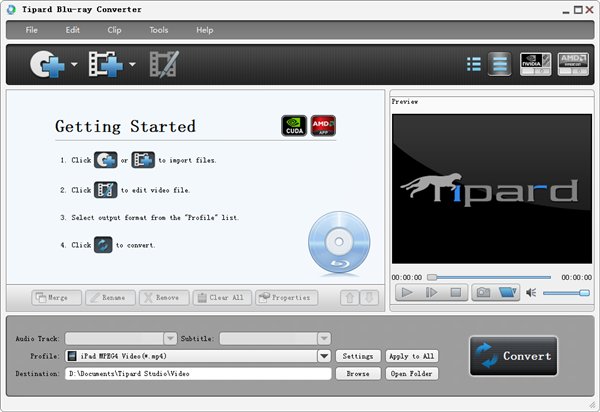Click the Destination path field
The height and width of the screenshot is (412, 600).
click(x=198, y=374)
